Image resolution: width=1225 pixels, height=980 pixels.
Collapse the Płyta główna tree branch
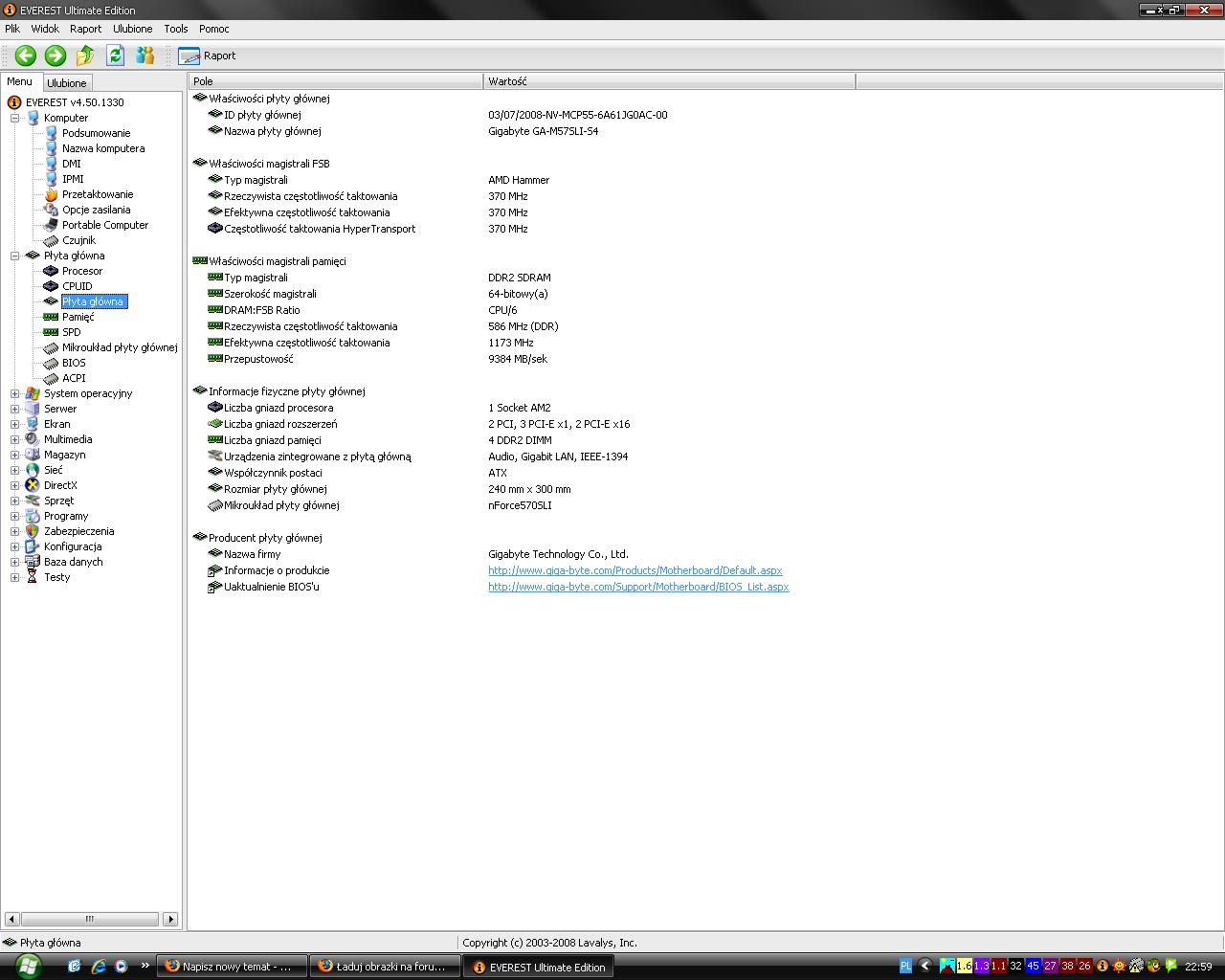coord(14,256)
